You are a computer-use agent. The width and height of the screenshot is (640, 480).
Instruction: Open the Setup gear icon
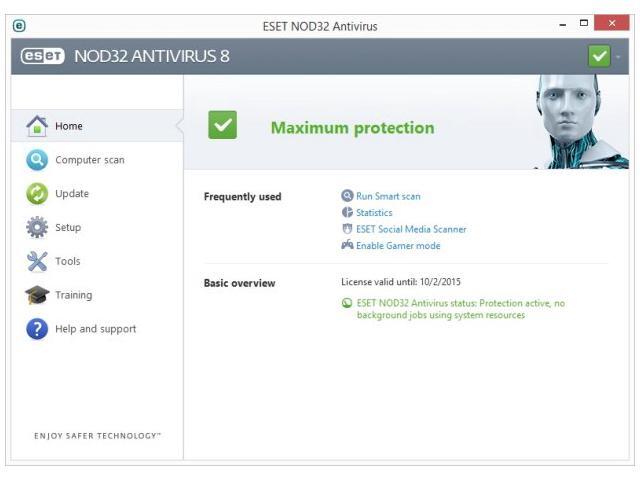click(37, 228)
